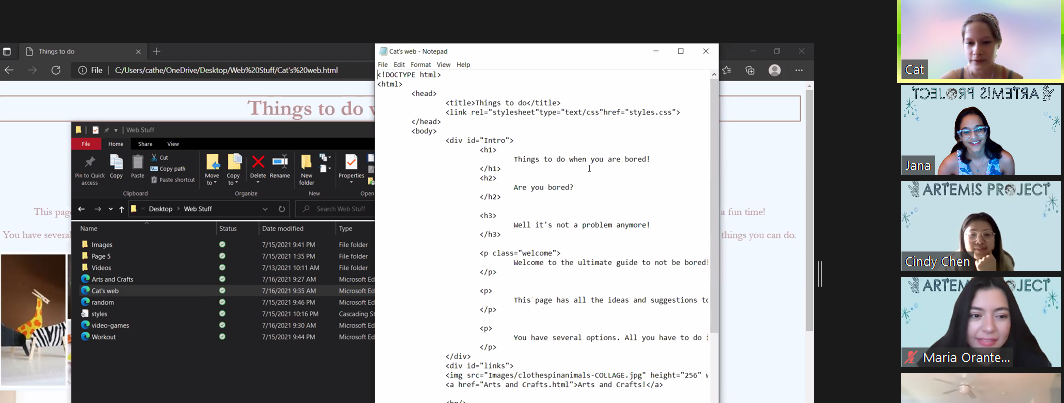Open the Properties dropdown arrow

[x=351, y=183]
